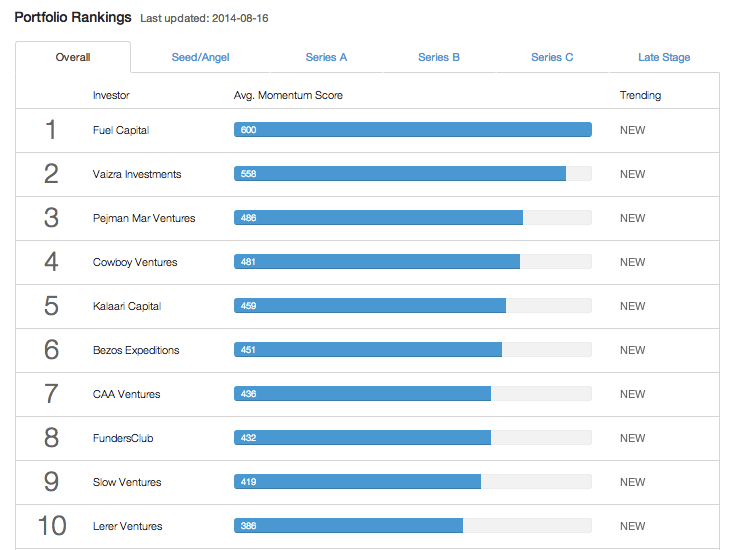The height and width of the screenshot is (550, 733).
Task: Click the 386 score bar for Lerer Ventures
Action: click(x=349, y=525)
